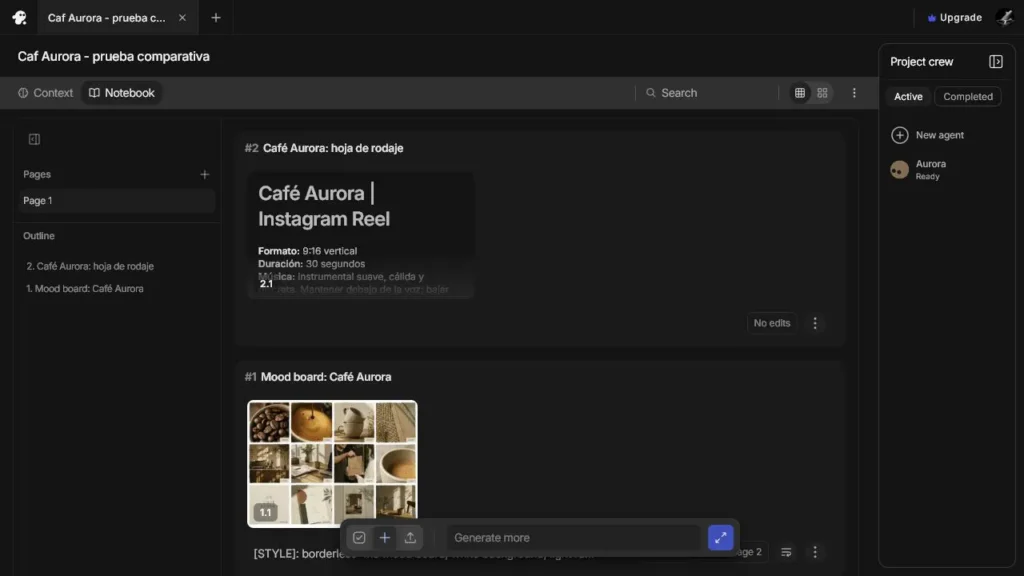Add a new page with plus icon
This screenshot has width=1024, height=576.
coord(204,174)
